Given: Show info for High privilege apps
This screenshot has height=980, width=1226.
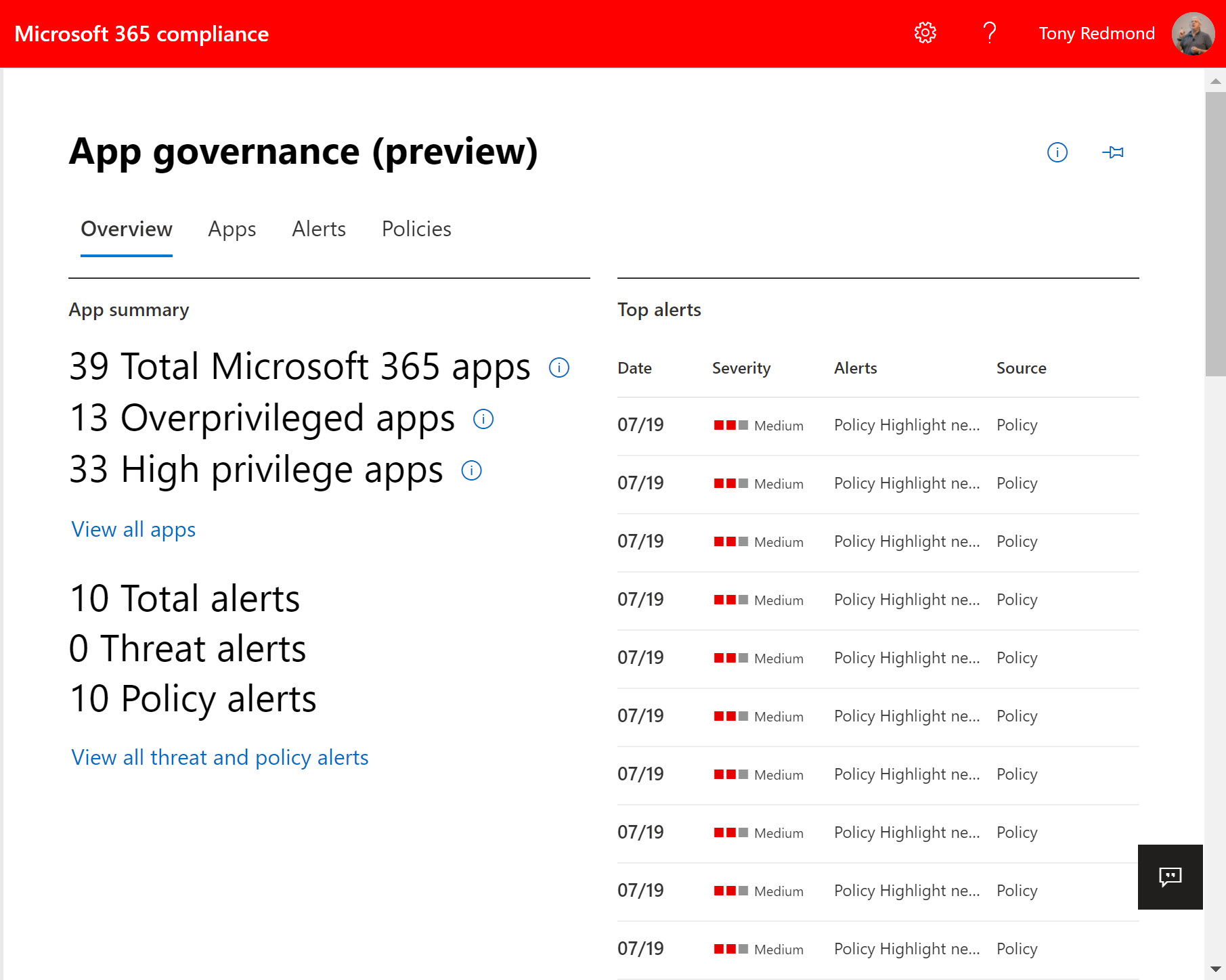Looking at the screenshot, I should [x=471, y=470].
